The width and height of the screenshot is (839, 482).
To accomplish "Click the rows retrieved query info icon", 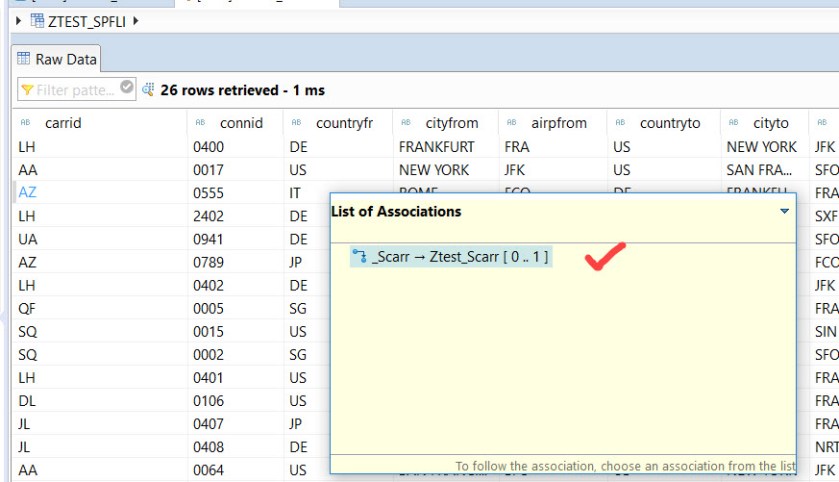I will click(x=148, y=89).
